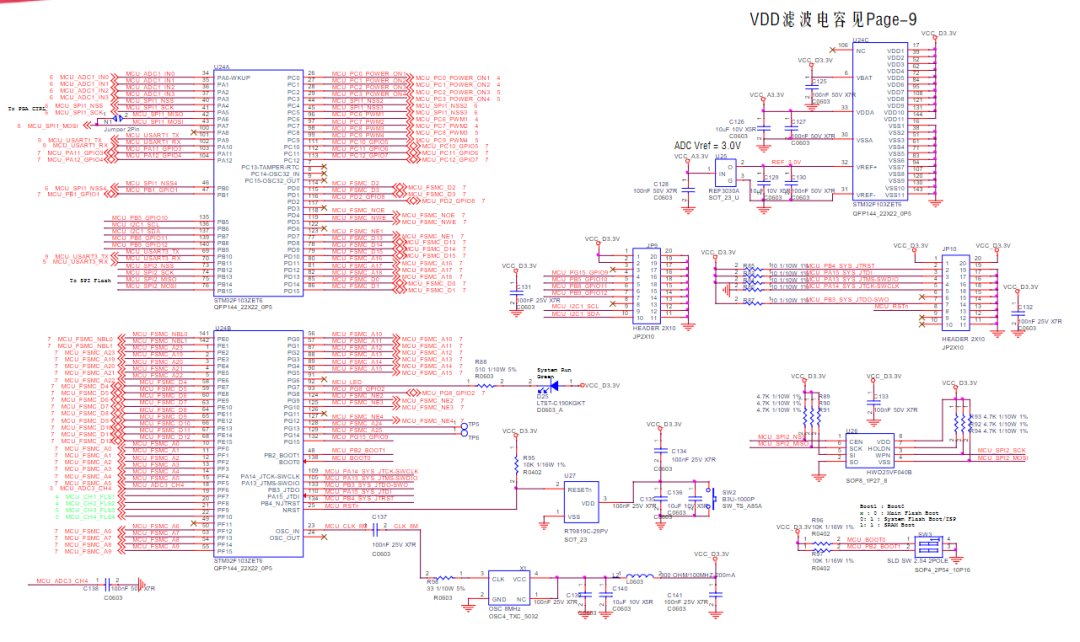The image size is (1080, 642).
Task: Click the 'MCU_PD2_GPIO8' off-page port label
Action: coord(446,201)
